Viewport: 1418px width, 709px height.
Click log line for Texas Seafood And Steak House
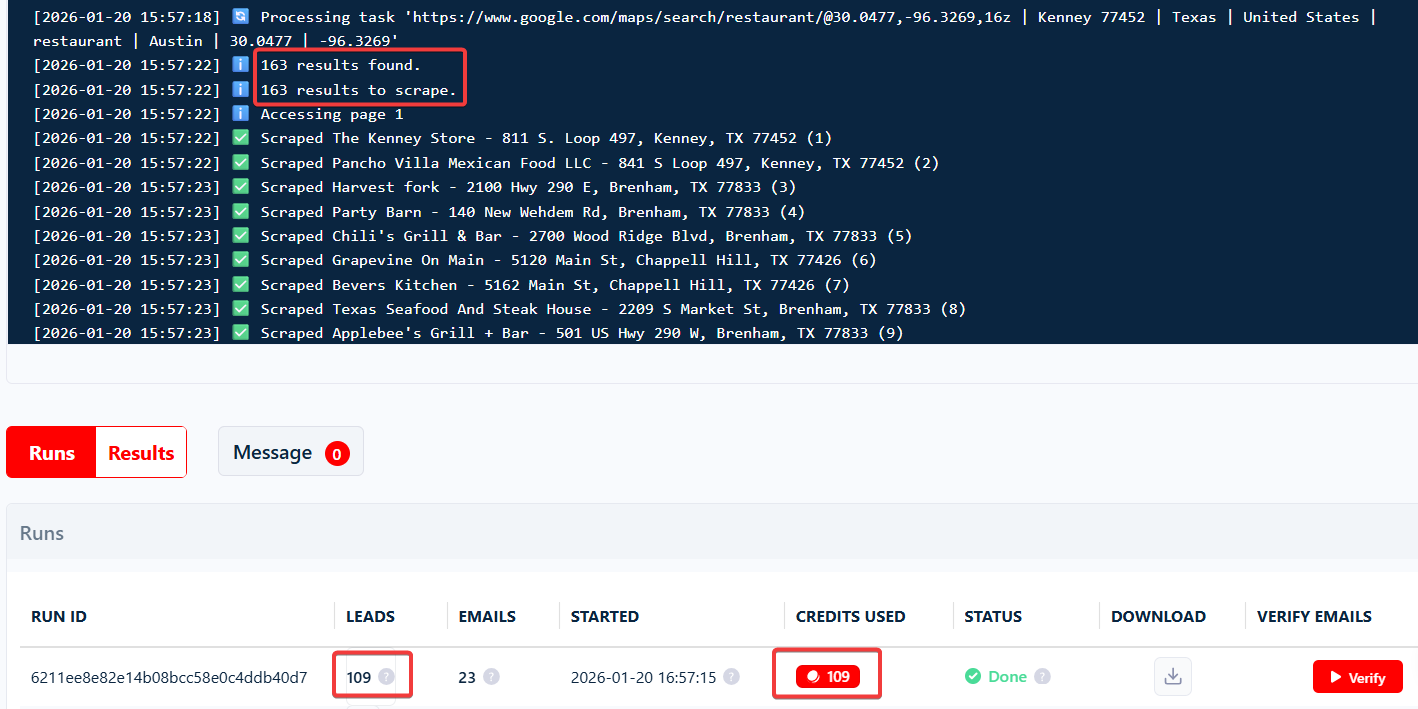(x=613, y=309)
